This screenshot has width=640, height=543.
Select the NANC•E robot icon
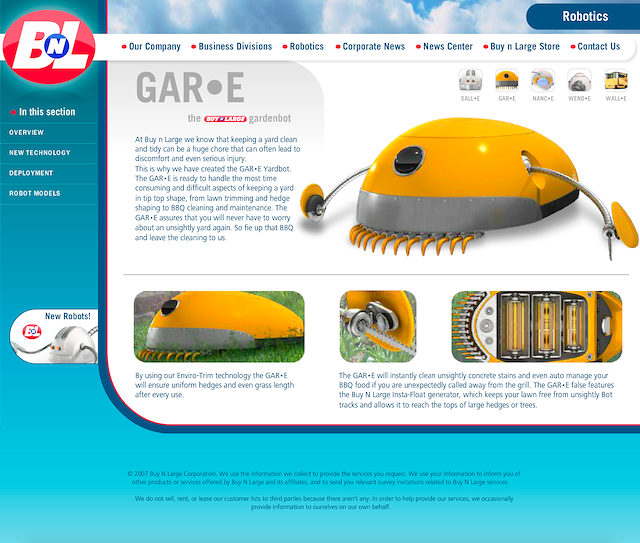click(543, 85)
